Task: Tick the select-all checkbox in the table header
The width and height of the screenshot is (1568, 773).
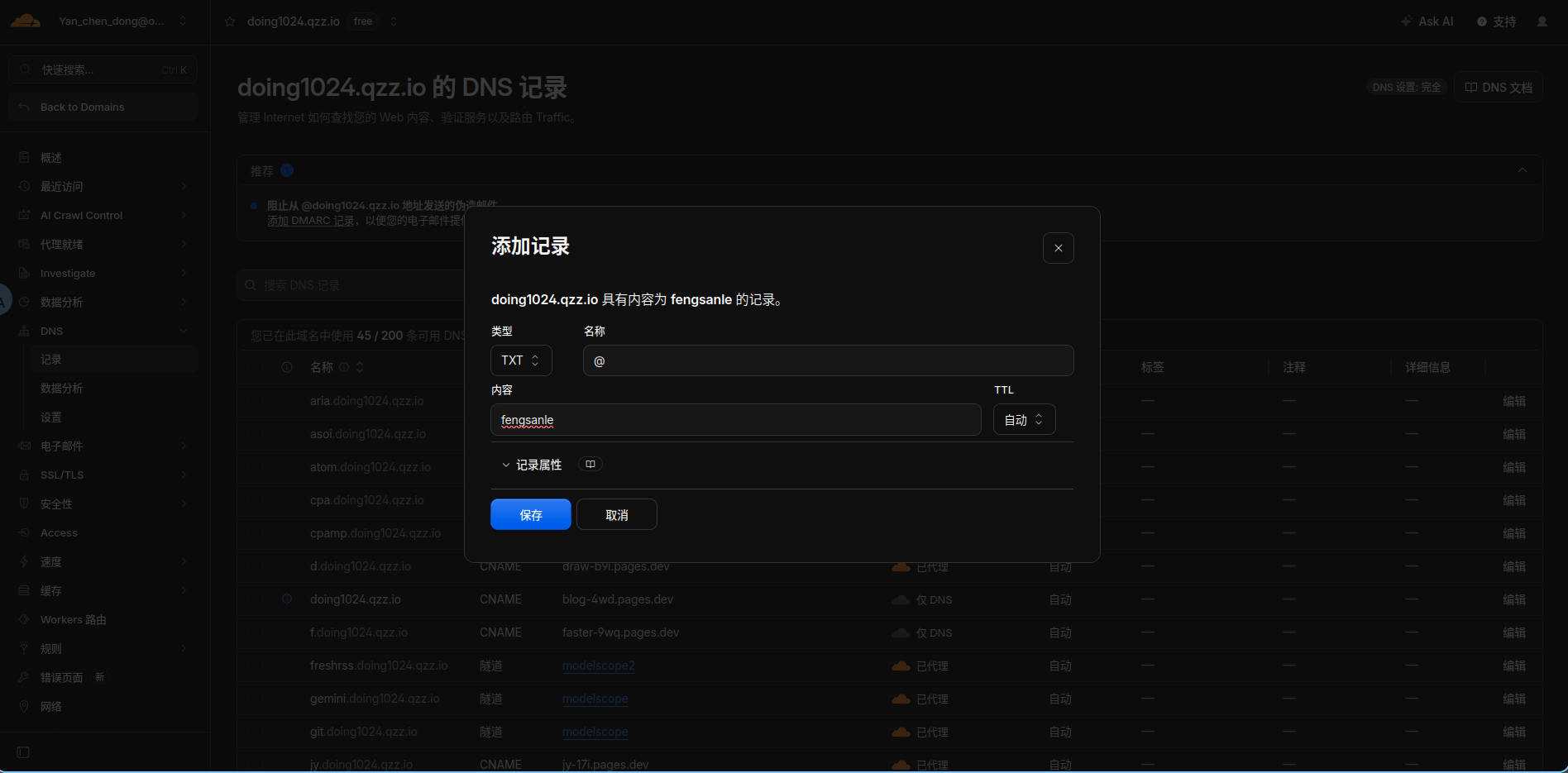Action: (x=256, y=367)
